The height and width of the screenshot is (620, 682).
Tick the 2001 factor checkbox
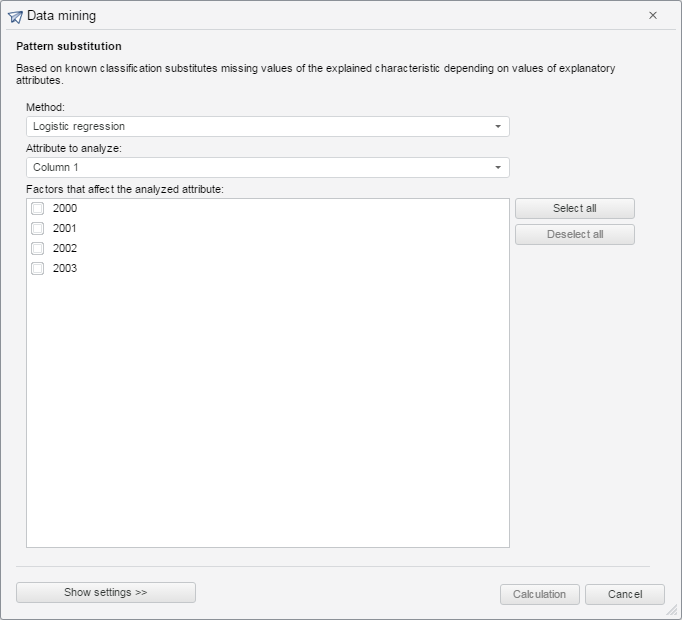[x=38, y=229]
